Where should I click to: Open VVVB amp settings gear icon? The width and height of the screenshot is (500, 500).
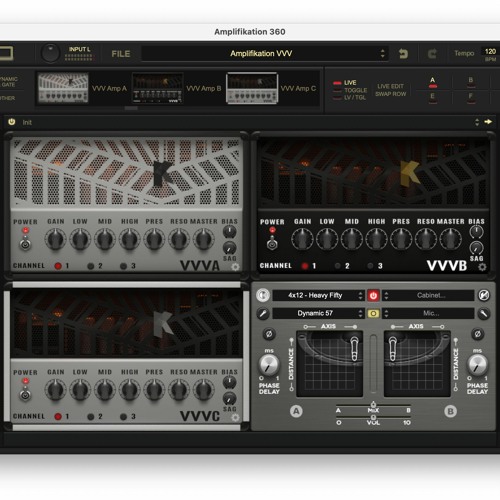pos(482,267)
